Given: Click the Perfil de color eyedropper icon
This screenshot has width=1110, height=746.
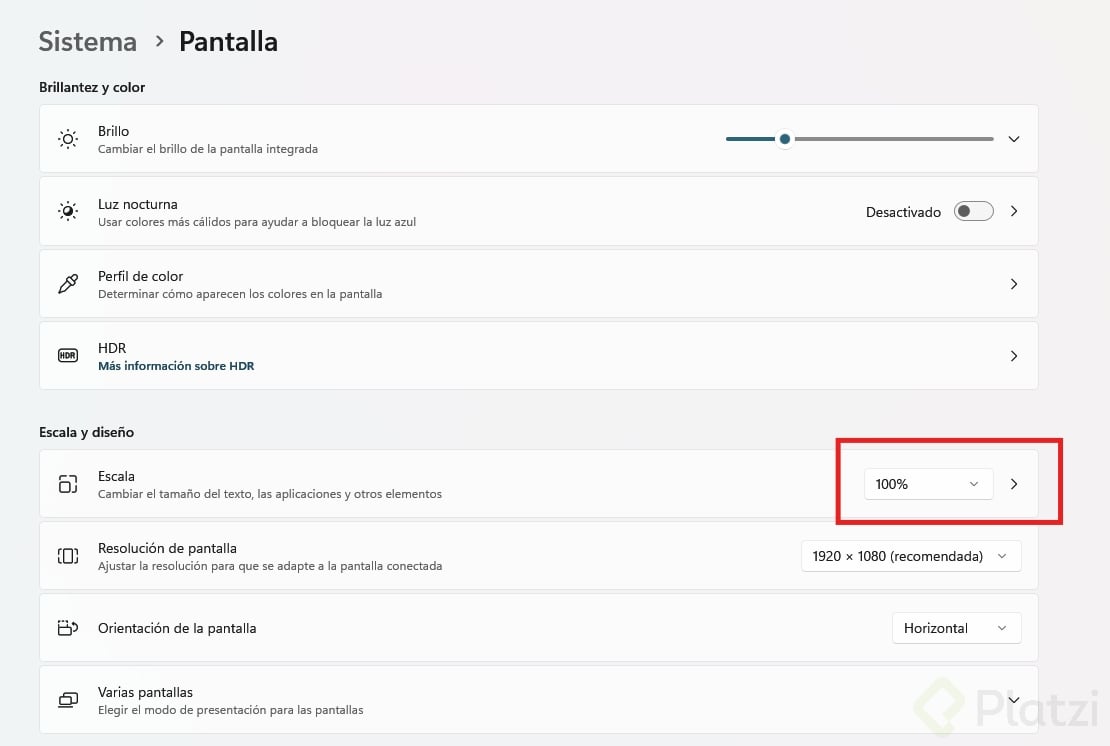Looking at the screenshot, I should (x=68, y=284).
